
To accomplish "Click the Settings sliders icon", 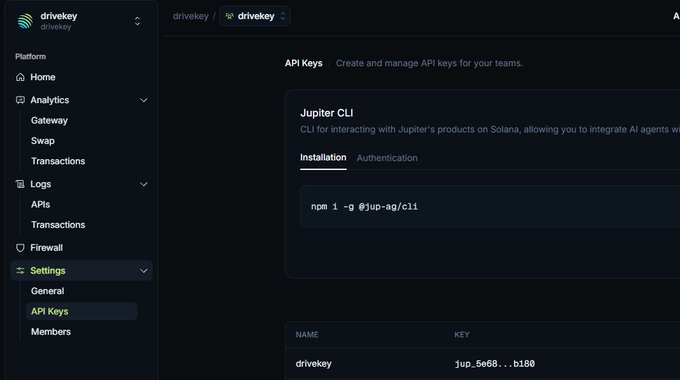I will coord(20,271).
